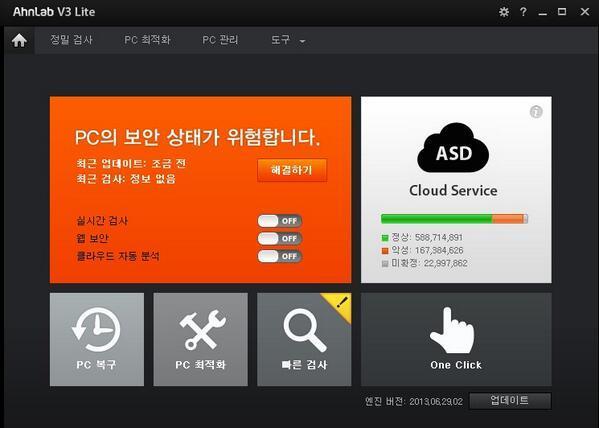
Task: Go to the home screen via house icon
Action: (x=19, y=40)
